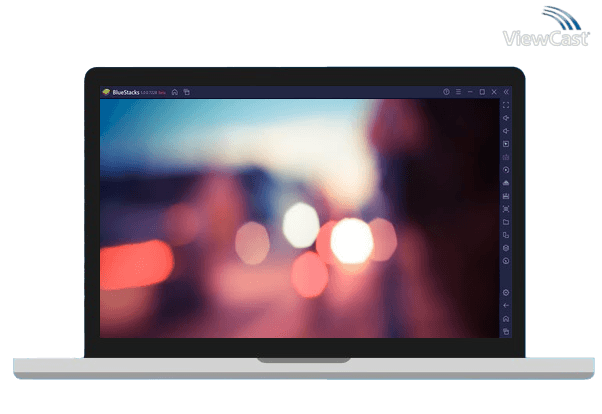Collapse the side toolbar with double chevron
This screenshot has height=414, width=602.
point(506,92)
